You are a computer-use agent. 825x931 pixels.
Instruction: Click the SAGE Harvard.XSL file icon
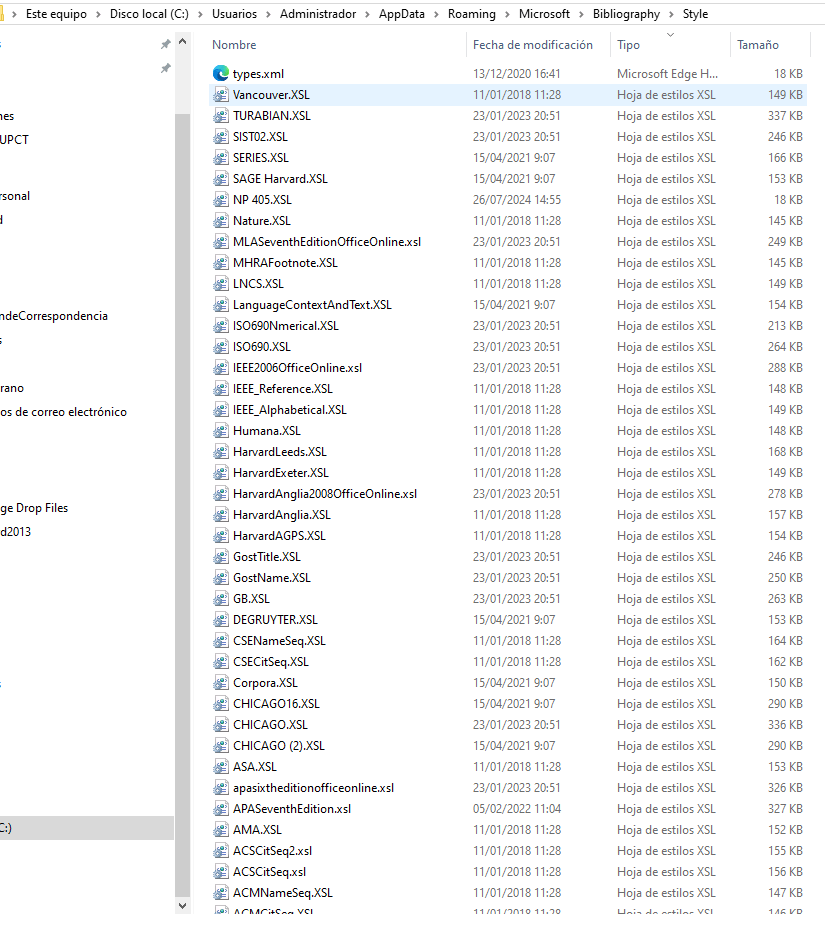click(x=221, y=179)
